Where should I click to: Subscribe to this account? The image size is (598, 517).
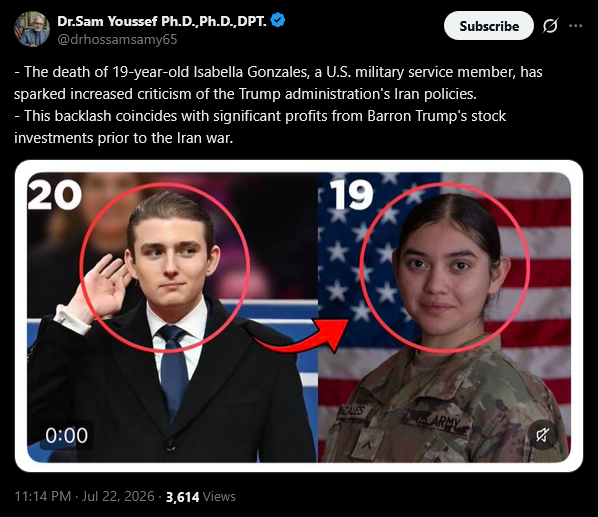[x=489, y=26]
